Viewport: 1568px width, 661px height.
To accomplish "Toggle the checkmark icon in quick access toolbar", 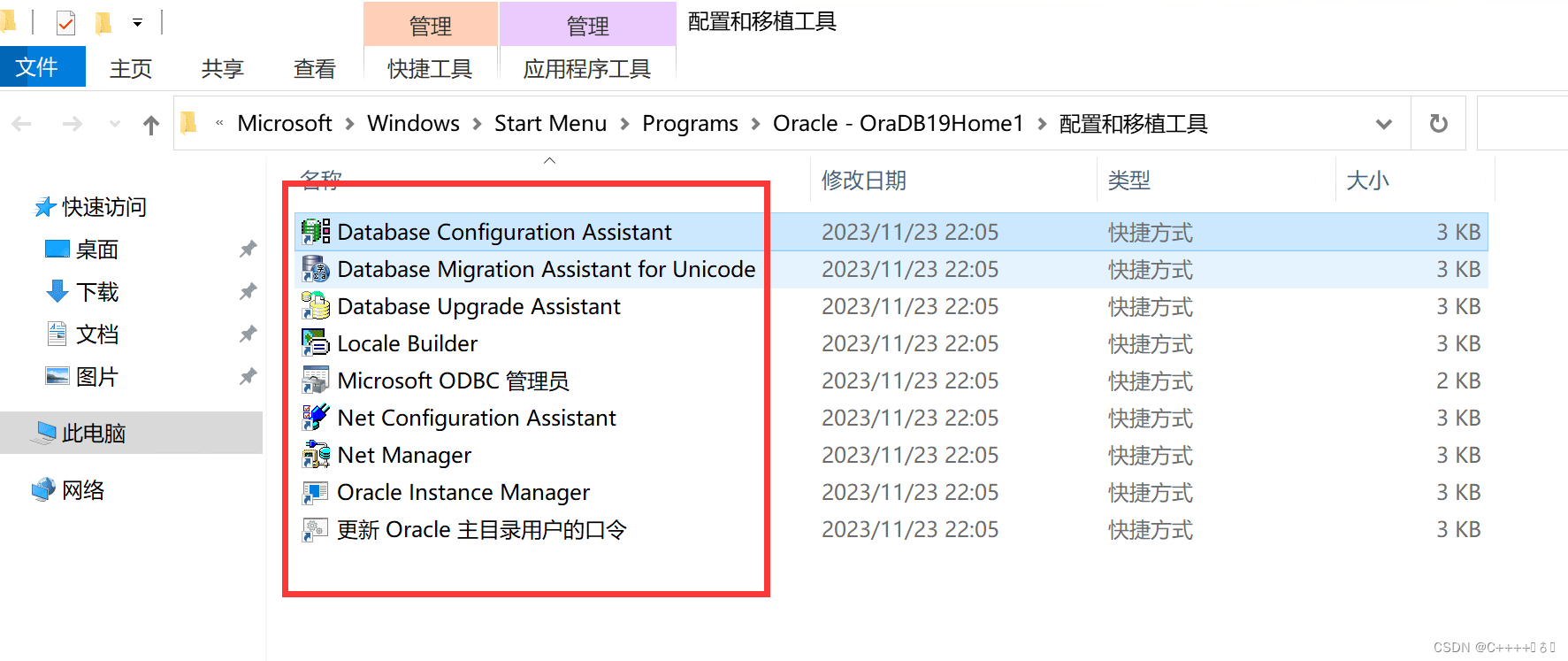I will 66,23.
